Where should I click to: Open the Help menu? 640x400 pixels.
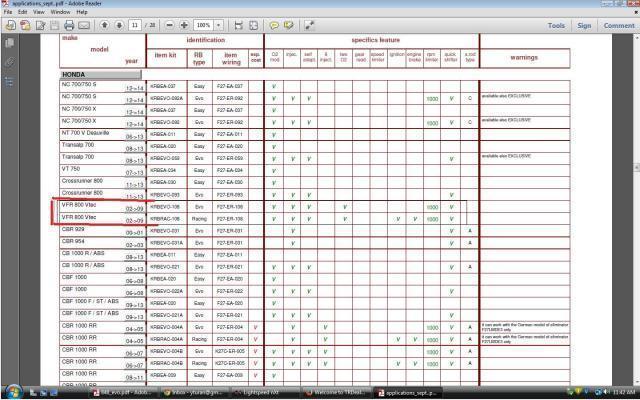[82, 12]
